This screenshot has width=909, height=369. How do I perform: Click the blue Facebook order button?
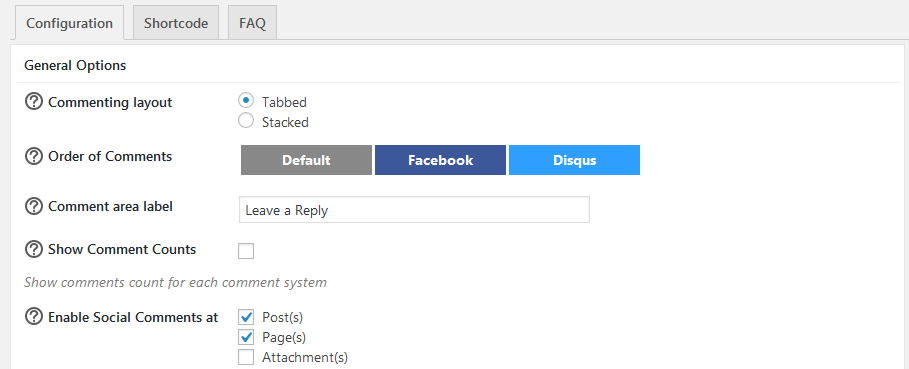pos(441,160)
